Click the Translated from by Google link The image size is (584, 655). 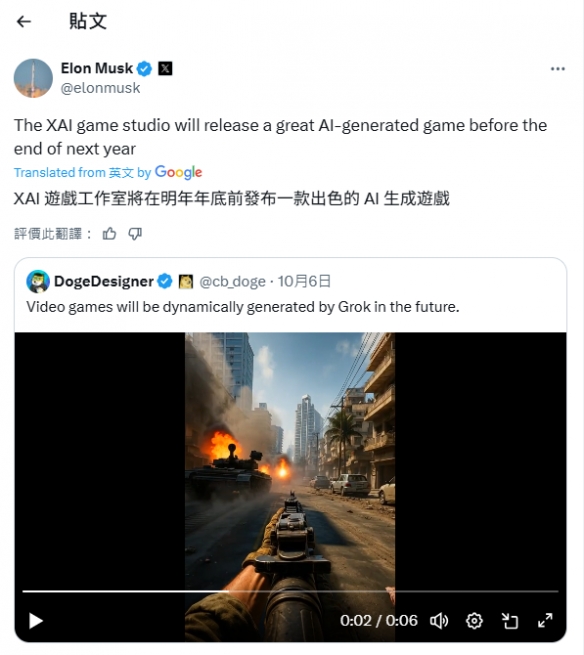pyautogui.click(x=108, y=172)
